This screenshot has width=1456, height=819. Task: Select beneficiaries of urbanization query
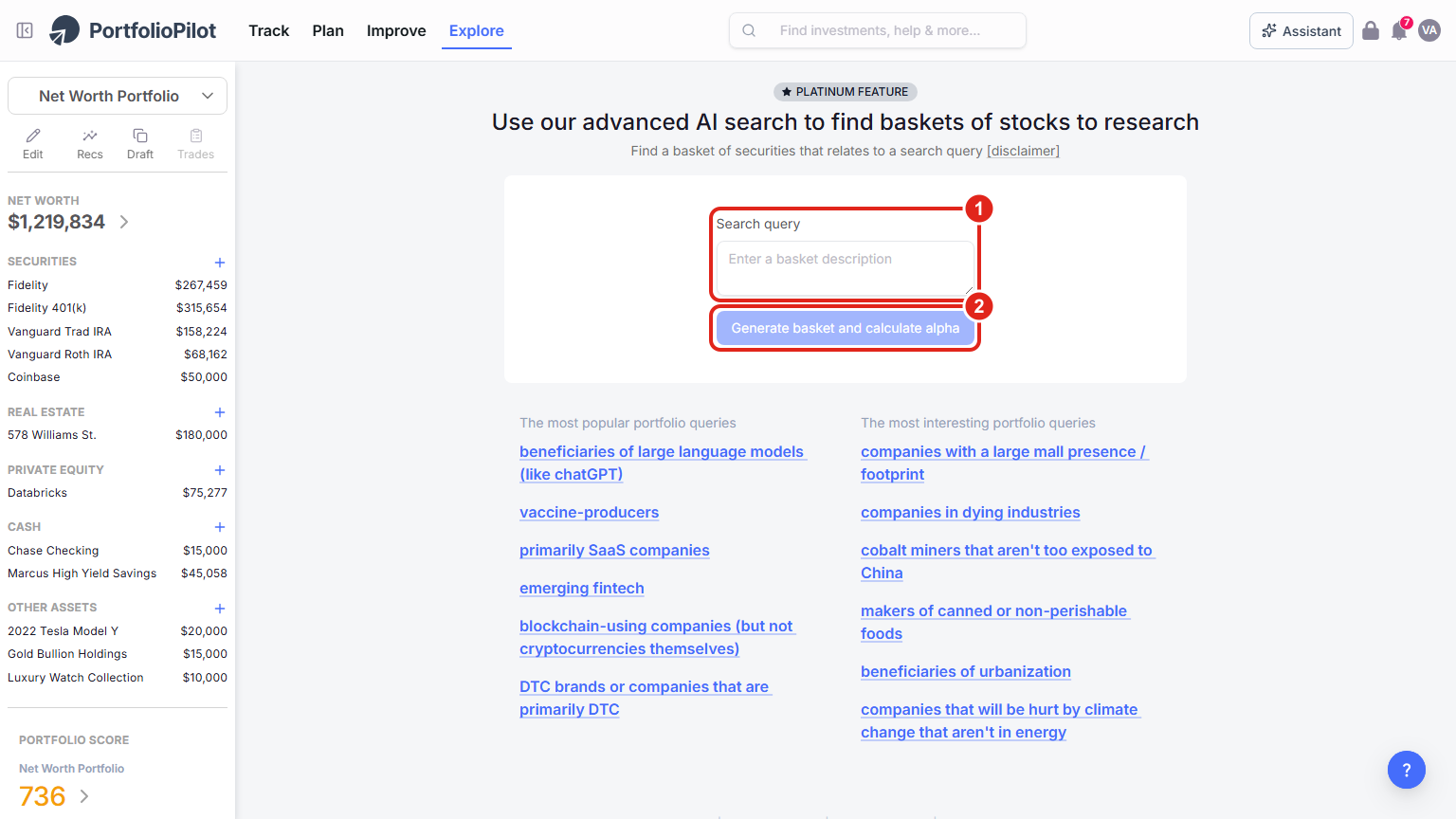pos(966,671)
